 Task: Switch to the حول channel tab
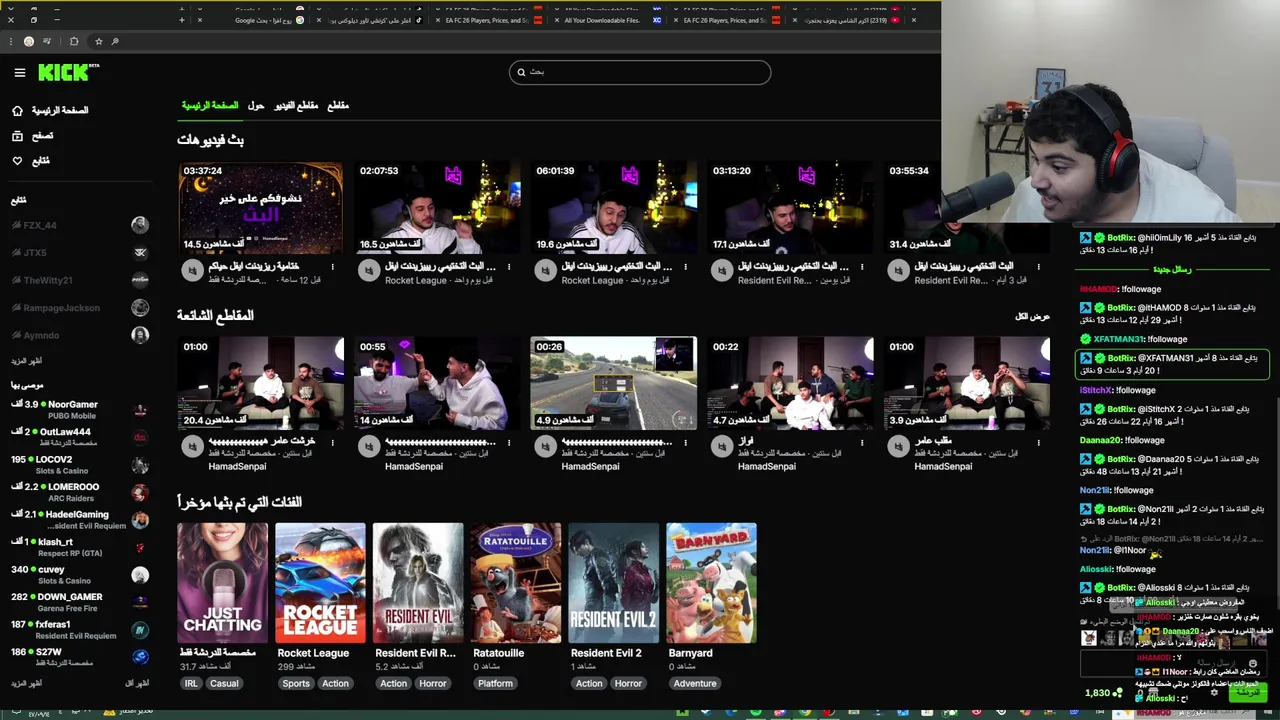tap(256, 105)
